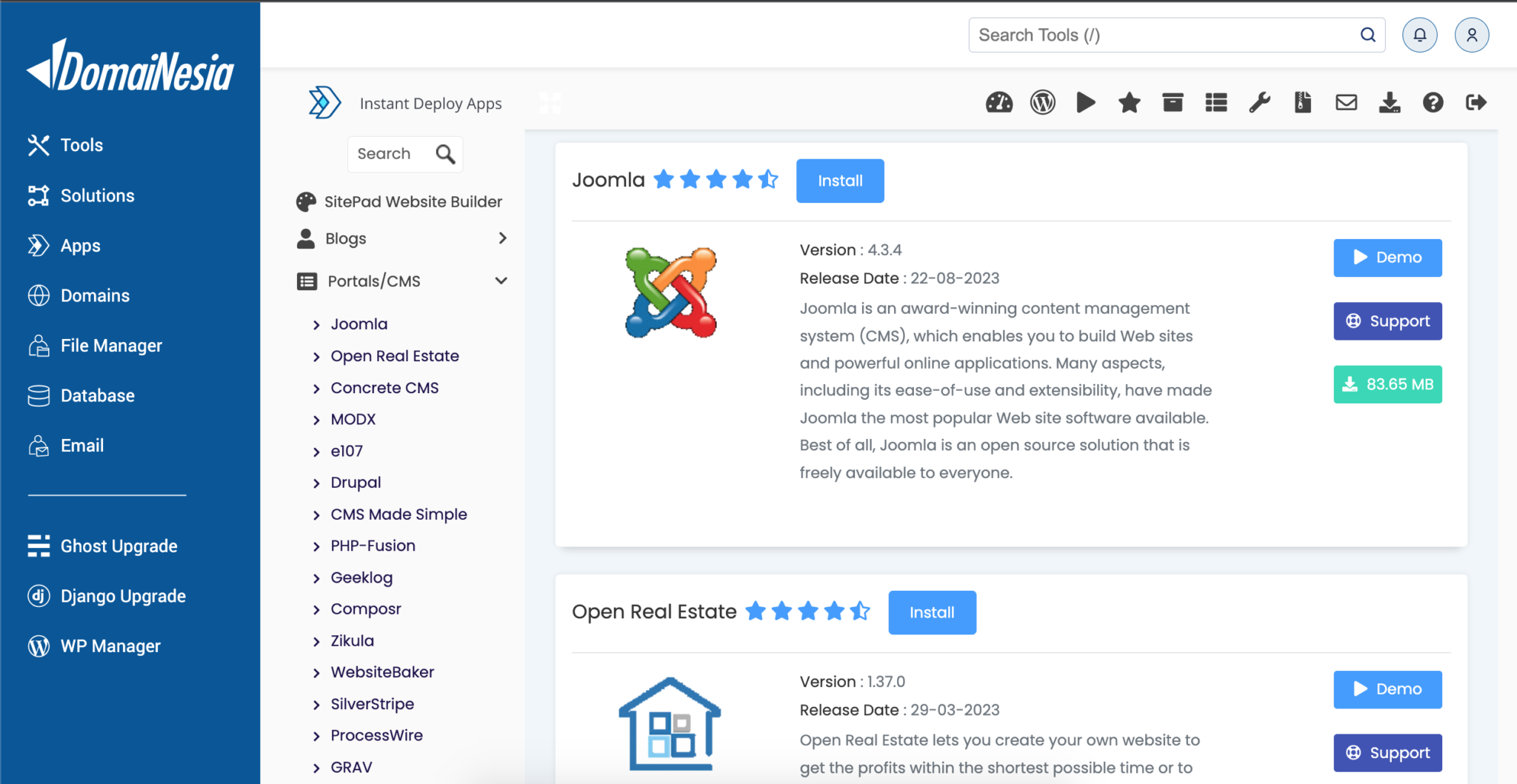
Task: Select WP Manager from the sidebar
Action: [x=110, y=646]
